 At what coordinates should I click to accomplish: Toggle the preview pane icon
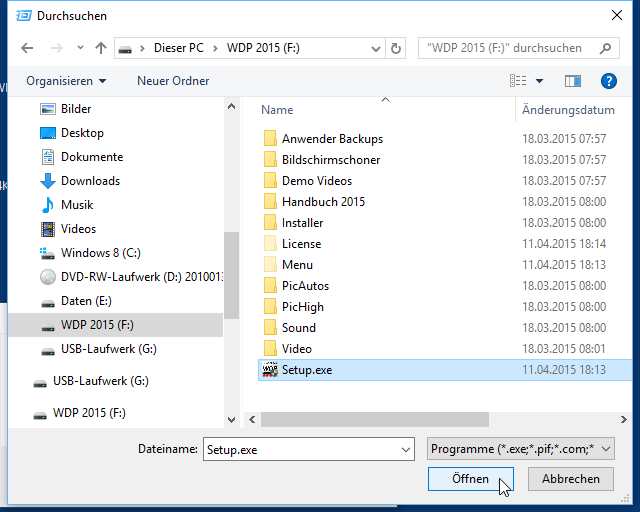point(573,81)
